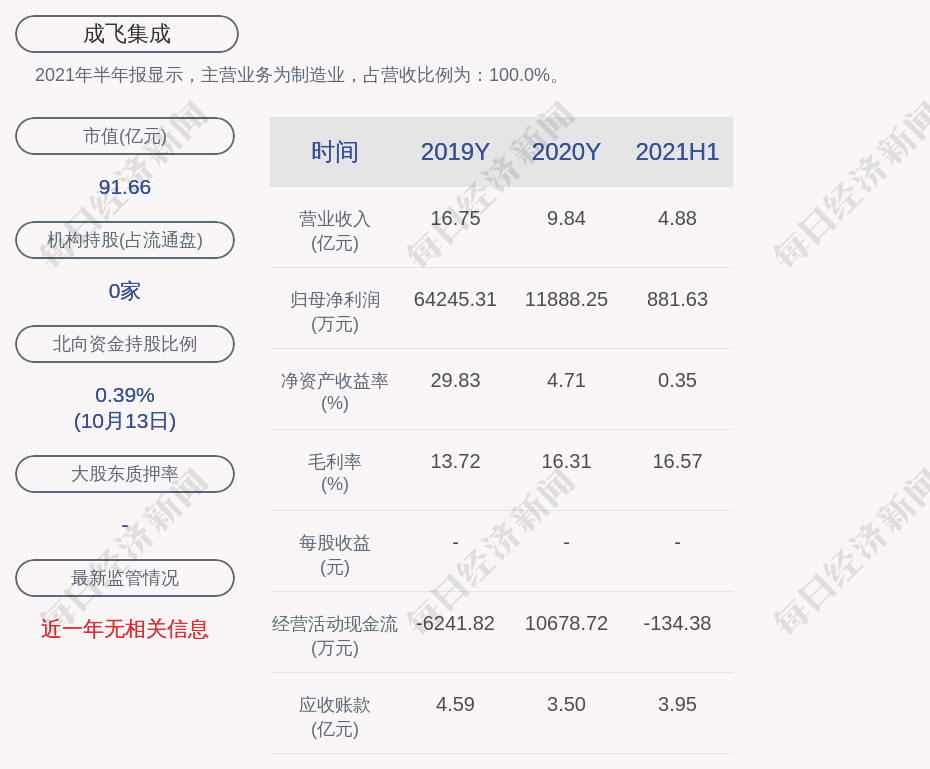Image resolution: width=930 pixels, height=769 pixels.
Task: Select cash flow value -134.38
Action: (677, 623)
